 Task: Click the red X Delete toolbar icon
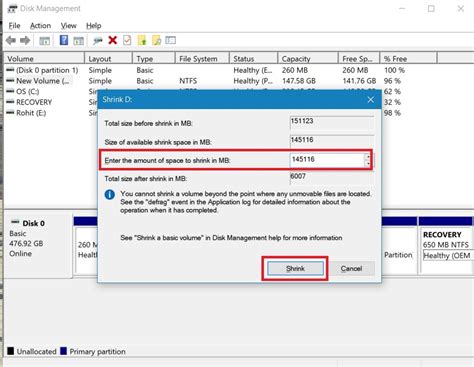(113, 41)
